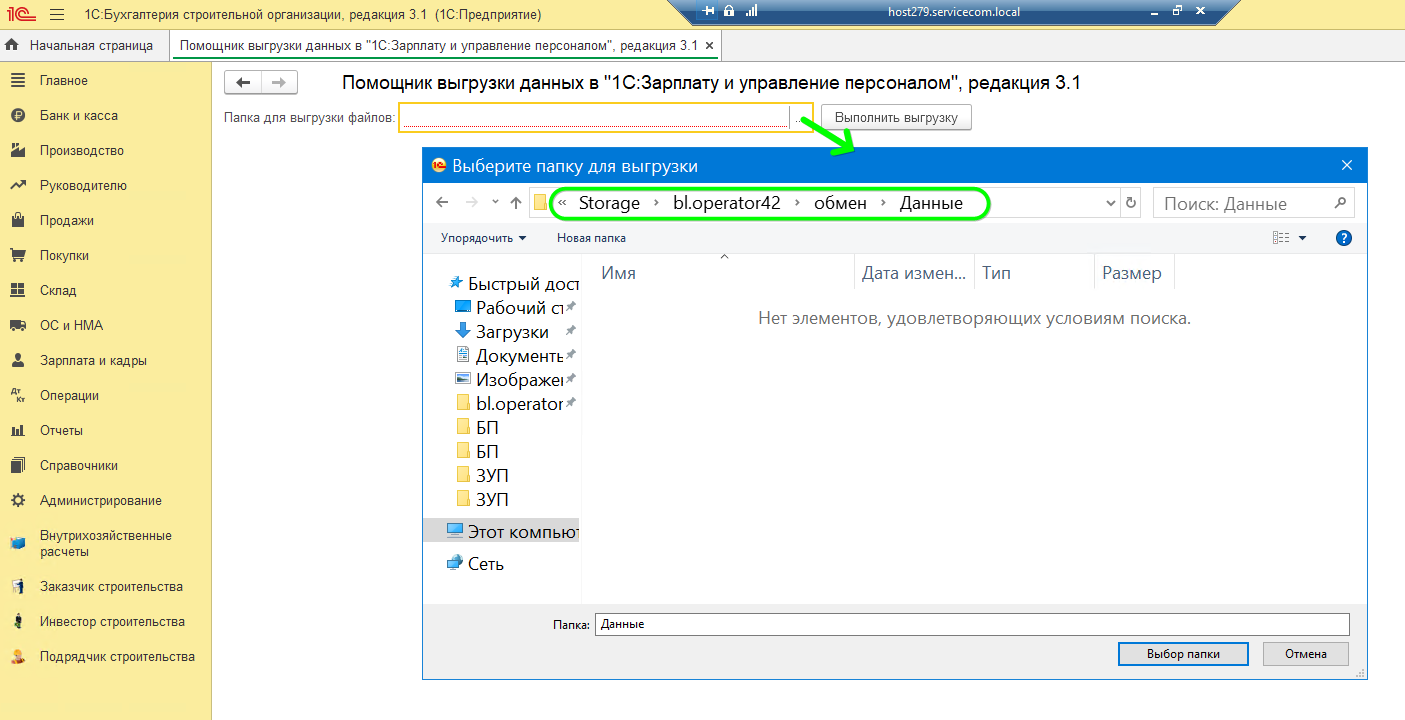Go up one folder level in dialog
1405x720 pixels.
click(x=516, y=203)
